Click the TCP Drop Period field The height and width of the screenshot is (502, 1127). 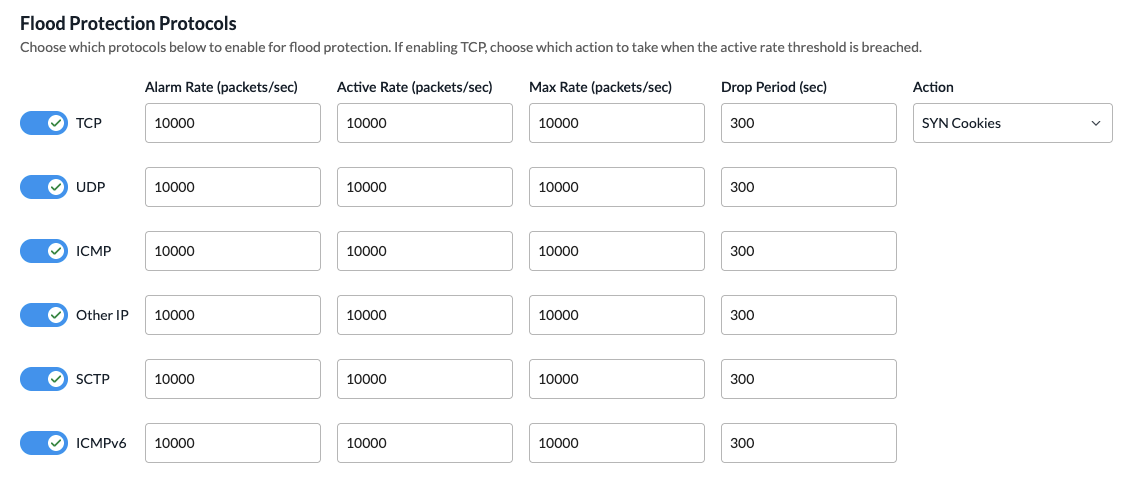pos(809,123)
